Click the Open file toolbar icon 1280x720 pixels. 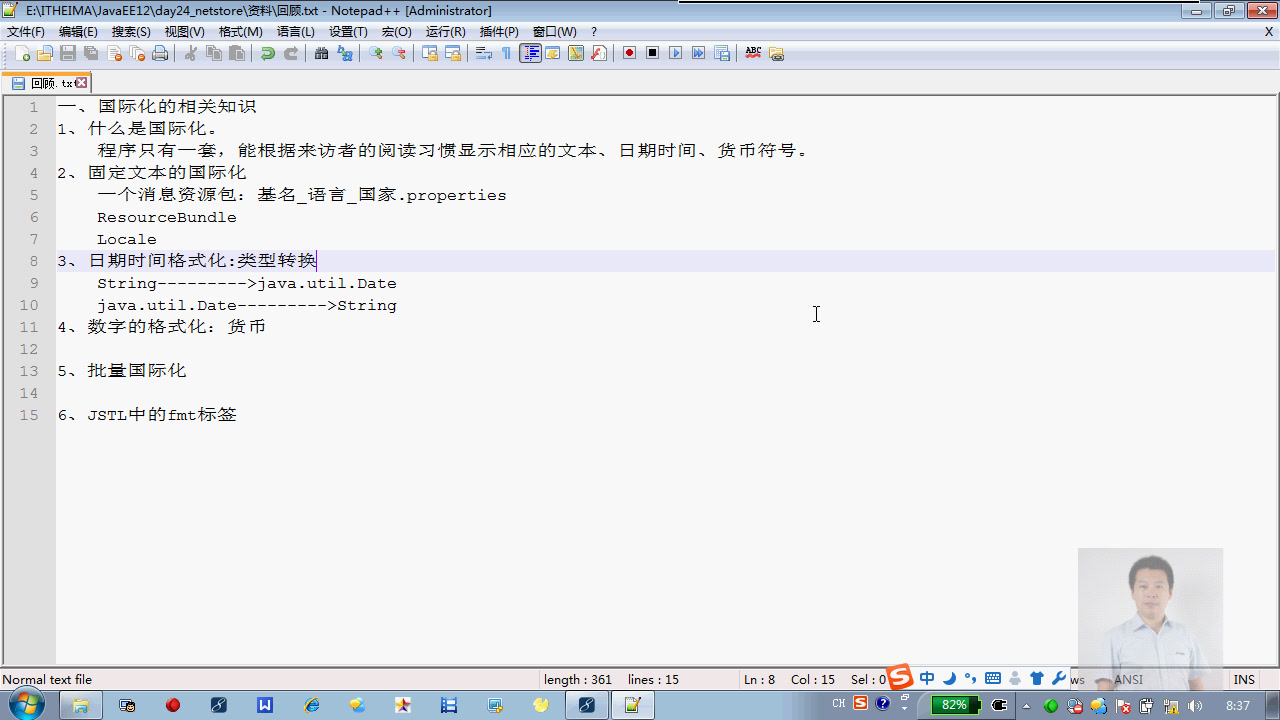click(45, 53)
